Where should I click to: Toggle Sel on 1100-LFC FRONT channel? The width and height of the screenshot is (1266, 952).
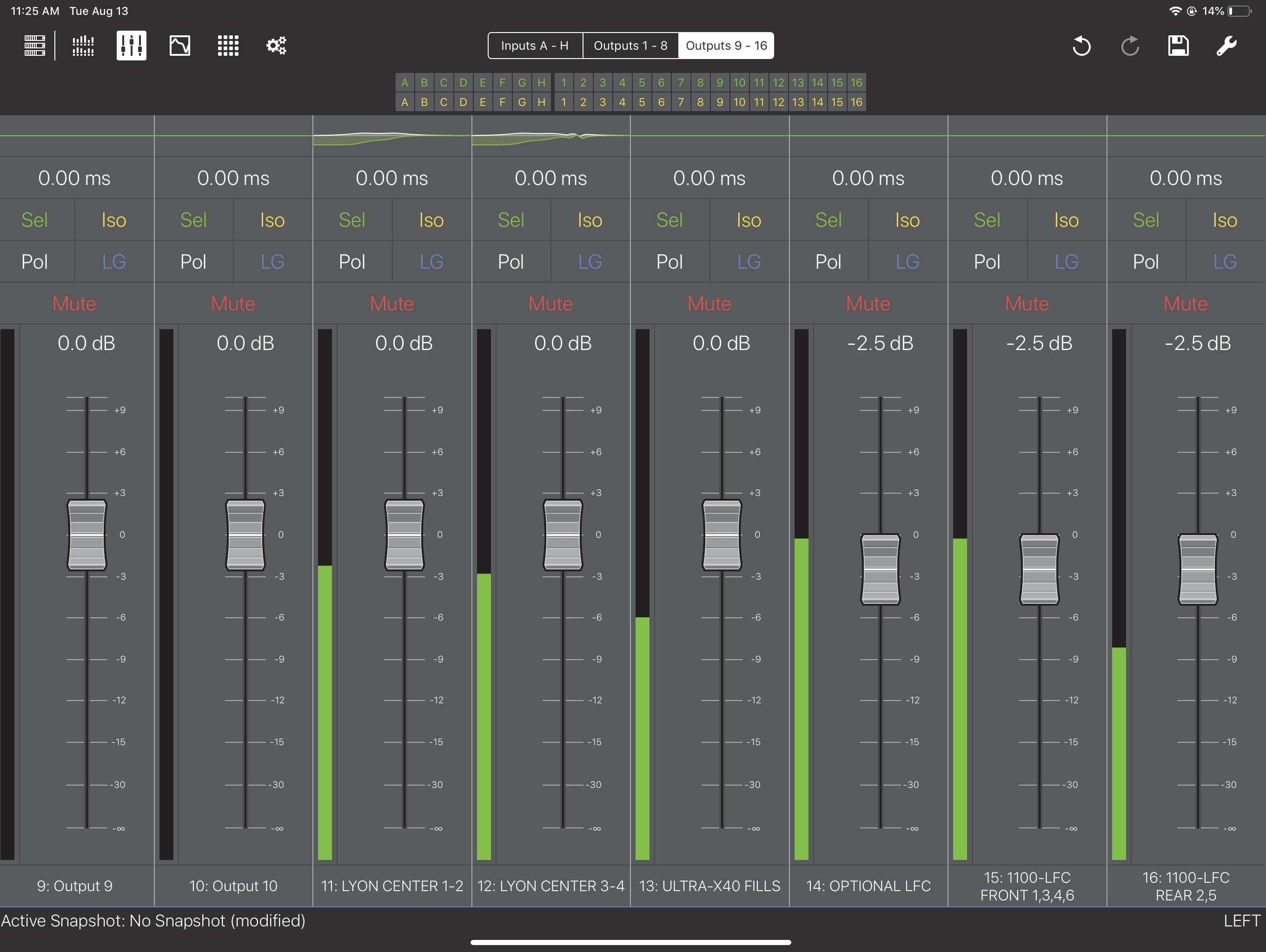point(987,220)
